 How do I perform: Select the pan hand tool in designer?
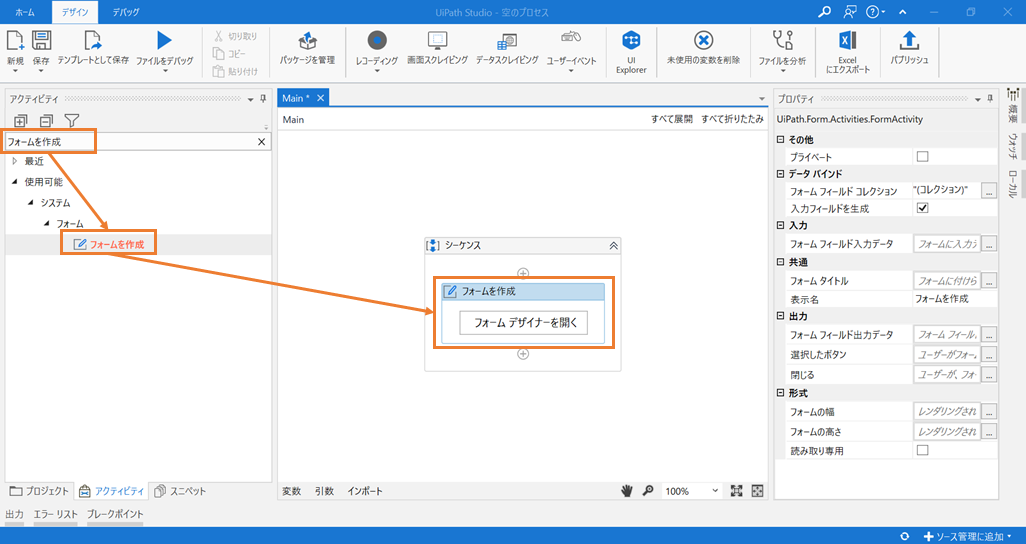(x=626, y=491)
